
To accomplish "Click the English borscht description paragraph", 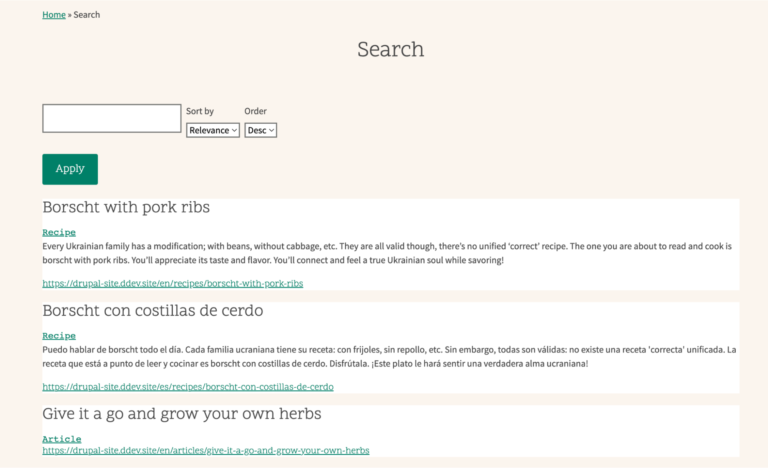I will pyautogui.click(x=387, y=253).
